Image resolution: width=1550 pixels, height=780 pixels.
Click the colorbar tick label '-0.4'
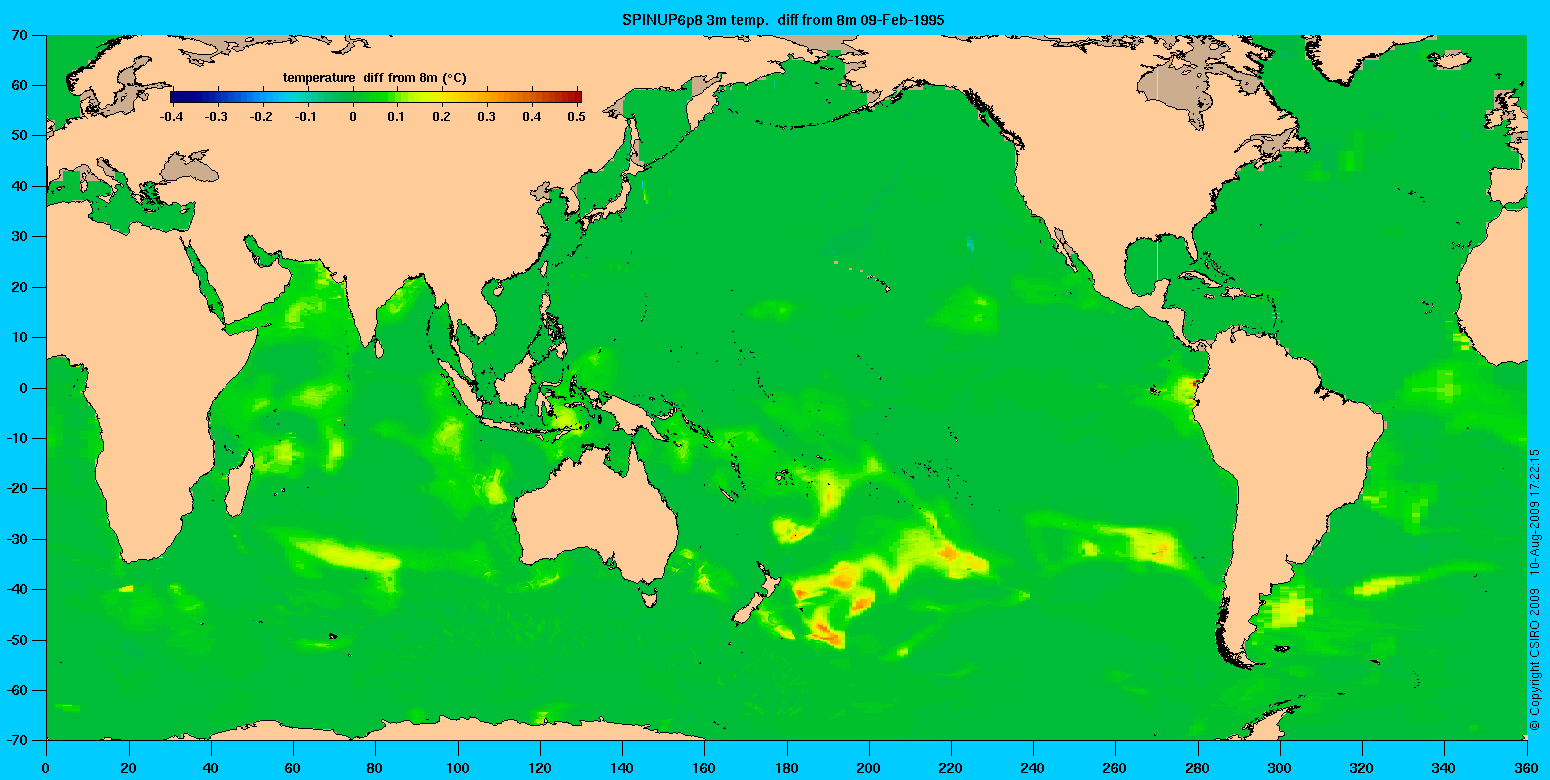[x=171, y=117]
